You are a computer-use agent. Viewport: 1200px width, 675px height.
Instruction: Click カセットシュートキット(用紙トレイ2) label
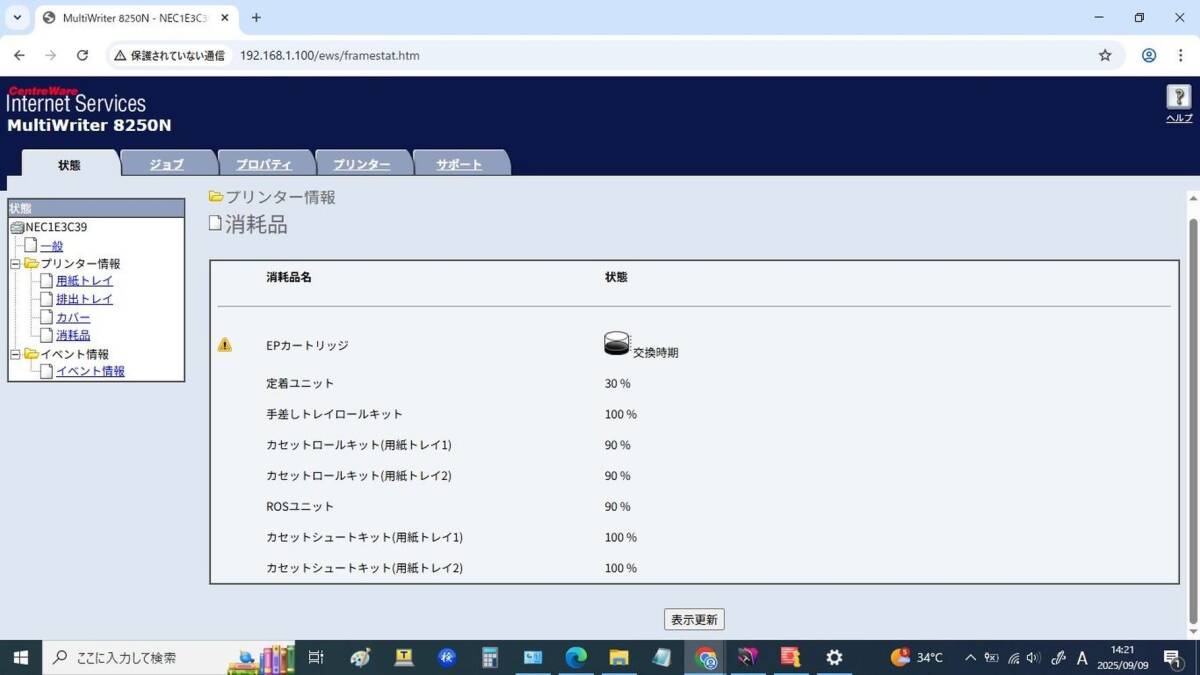coord(365,568)
